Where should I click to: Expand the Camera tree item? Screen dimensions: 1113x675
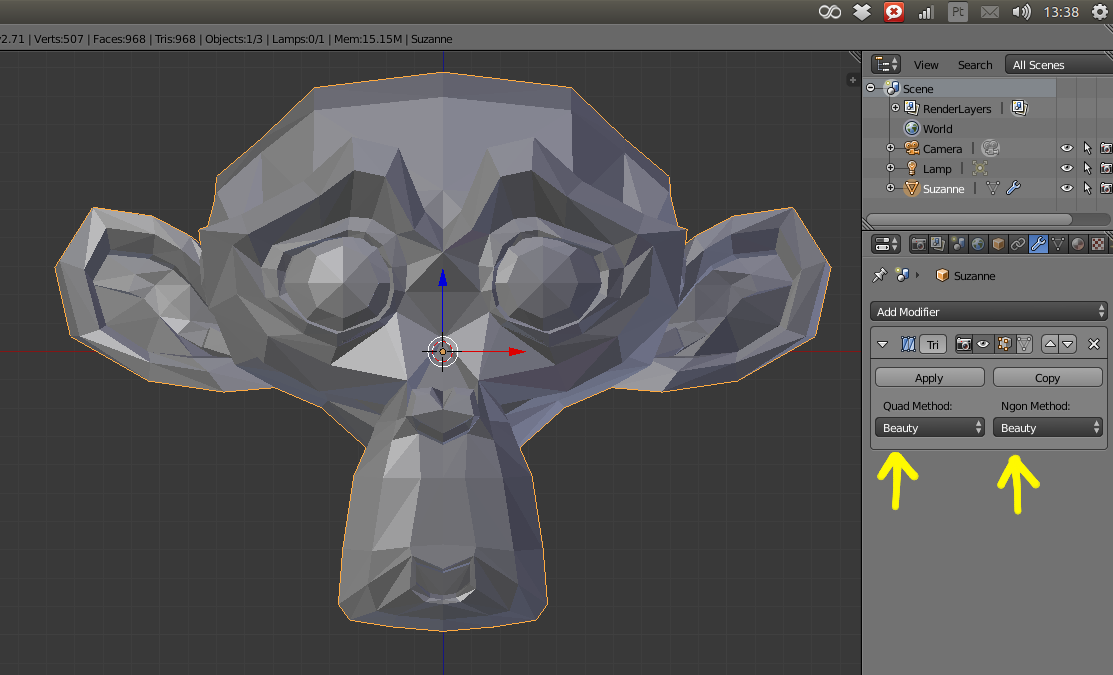(x=891, y=148)
